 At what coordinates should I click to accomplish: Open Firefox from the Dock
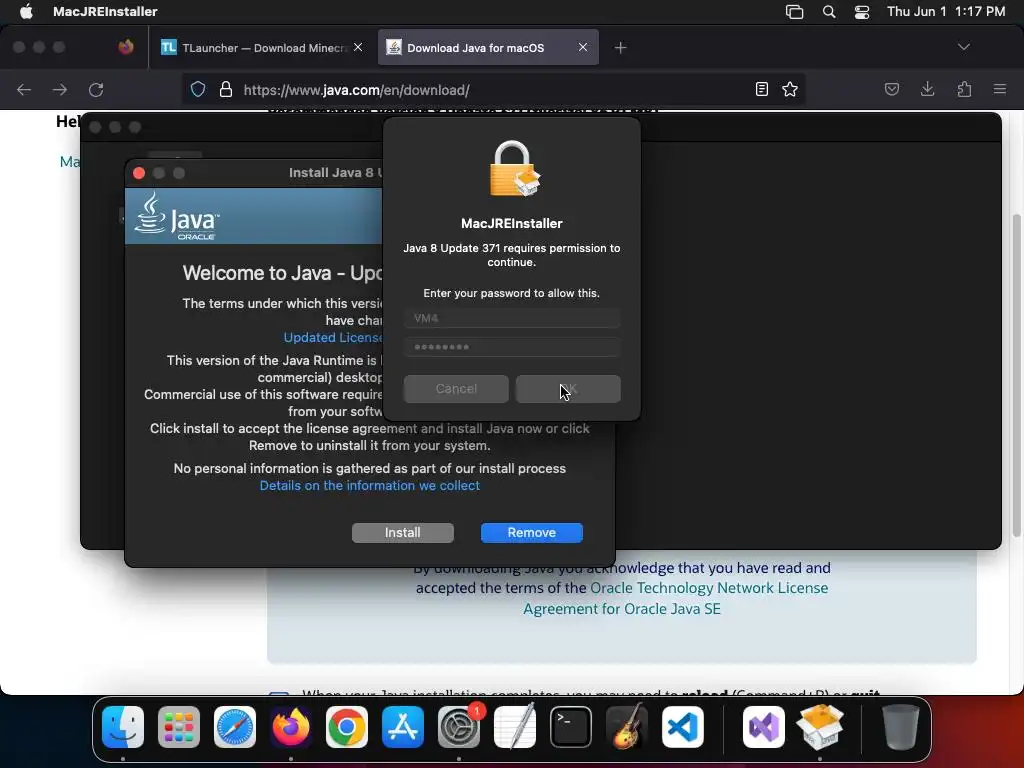[x=291, y=727]
